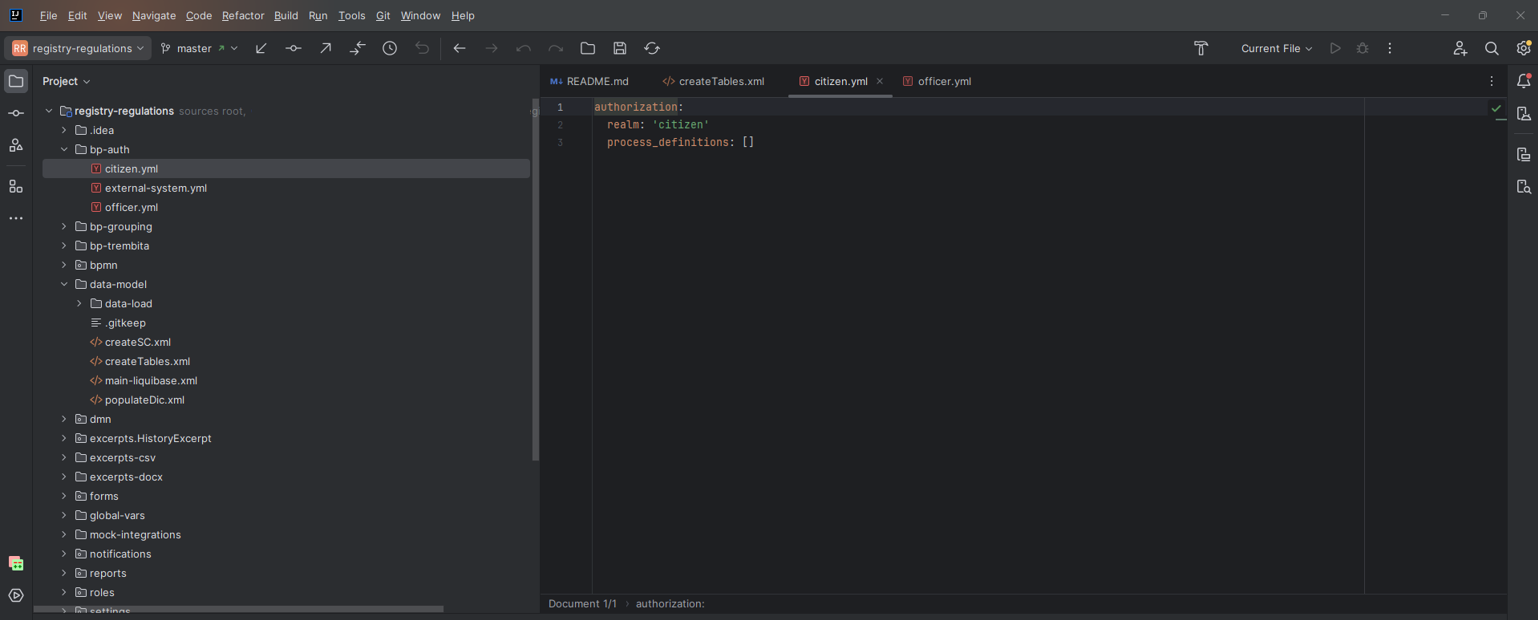Screen dimensions: 1538x620
Task: Open the Git menu
Action: [x=383, y=16]
